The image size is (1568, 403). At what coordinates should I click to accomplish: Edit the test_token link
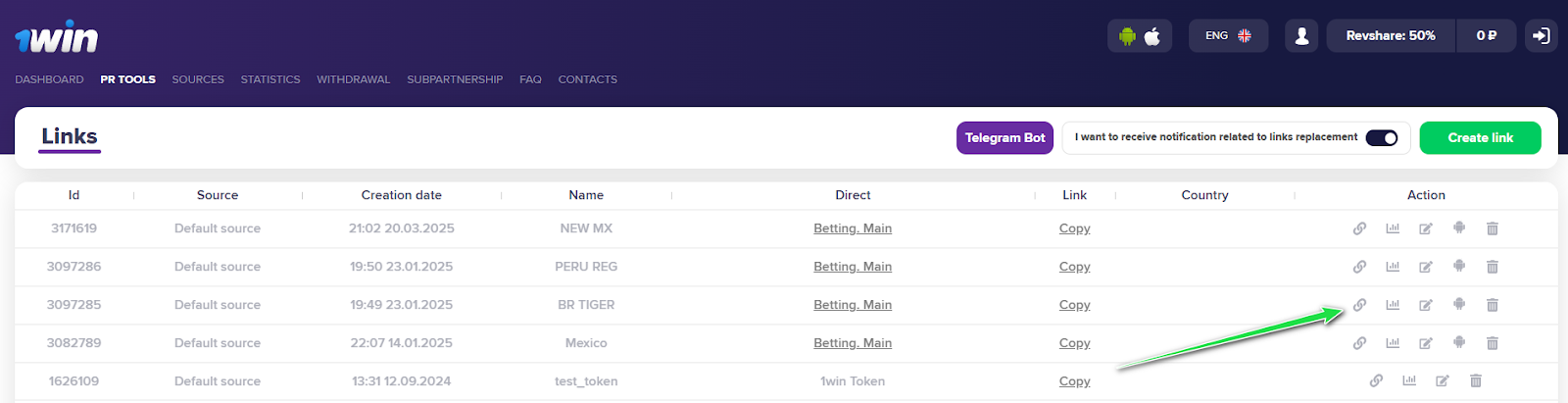pyautogui.click(x=1443, y=381)
